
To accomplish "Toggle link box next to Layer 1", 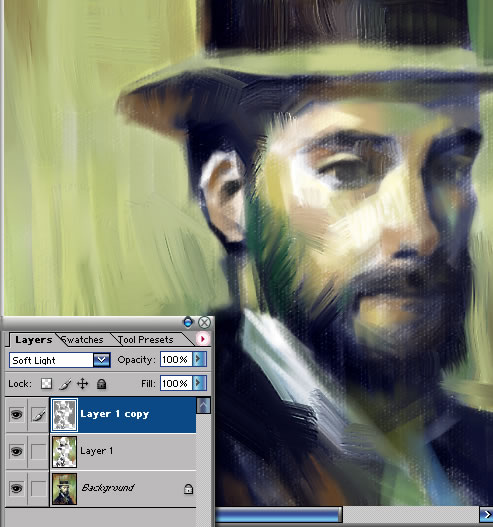I will [x=38, y=451].
